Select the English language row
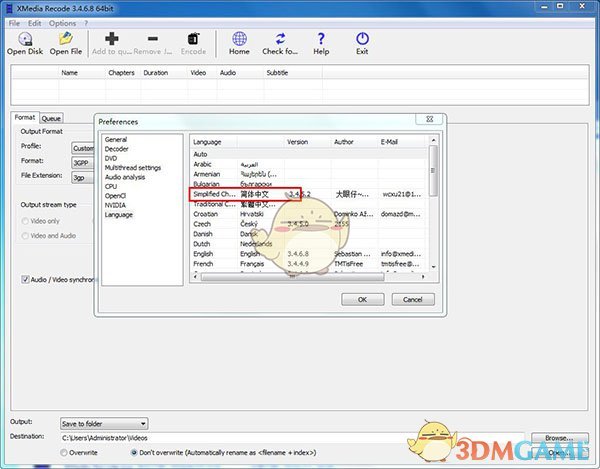Viewport: 600px width, 469px height. click(x=309, y=254)
